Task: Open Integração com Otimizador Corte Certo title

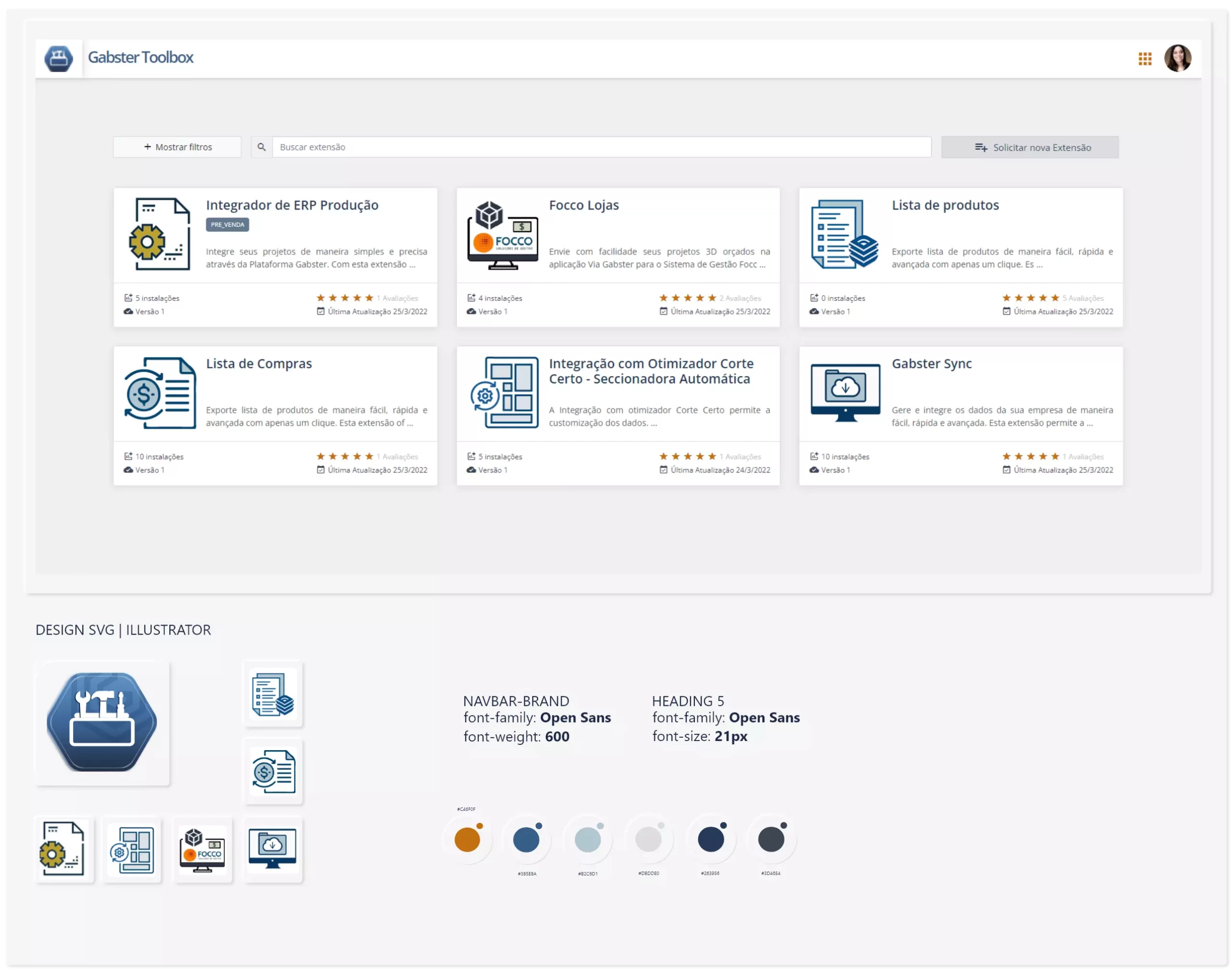Action: click(651, 371)
